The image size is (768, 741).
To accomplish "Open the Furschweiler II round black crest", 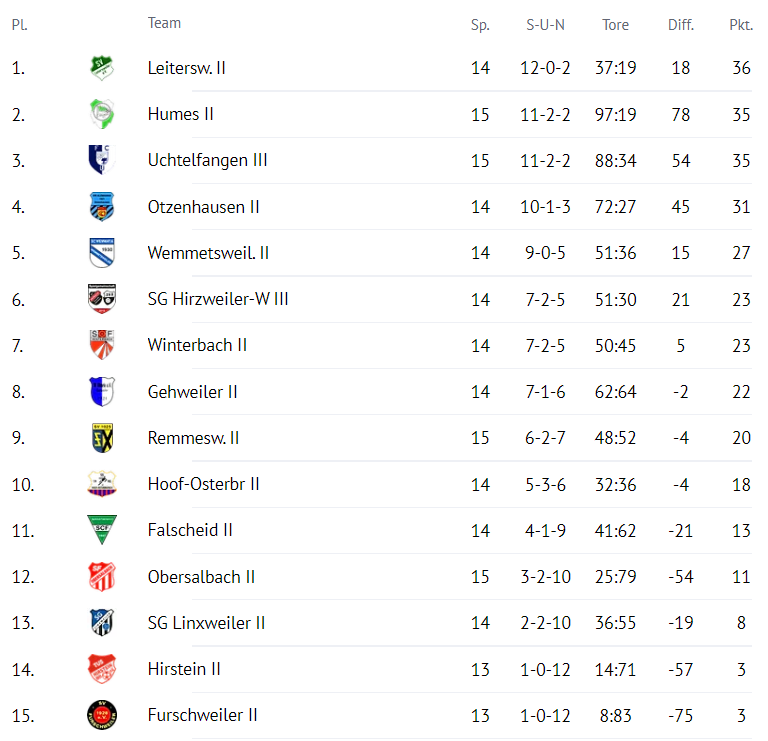I will coord(102,715).
